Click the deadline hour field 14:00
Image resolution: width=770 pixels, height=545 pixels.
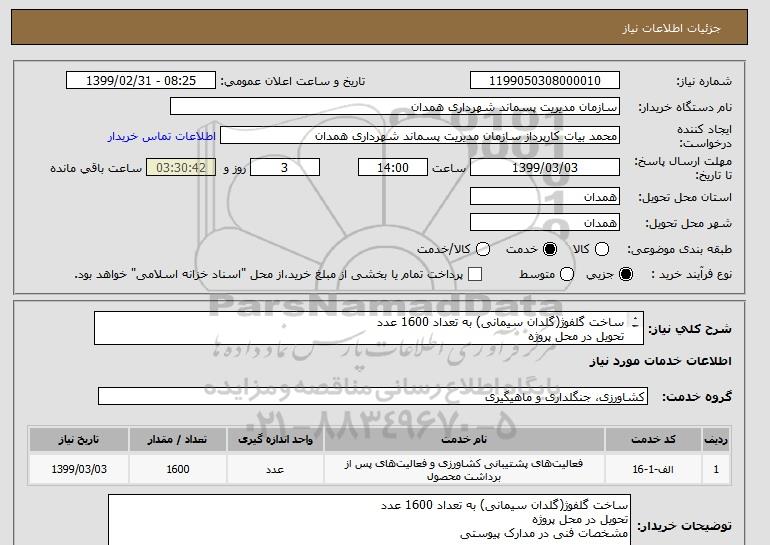pos(393,167)
